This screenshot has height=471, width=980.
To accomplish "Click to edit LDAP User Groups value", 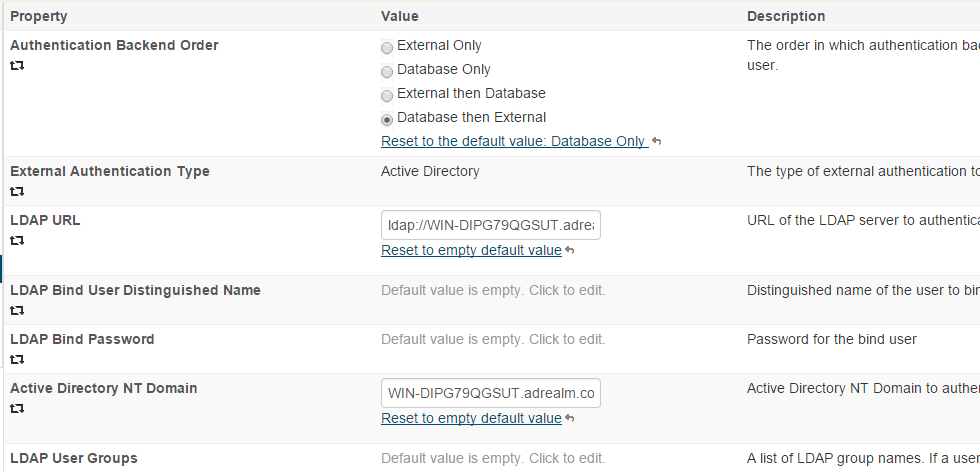I will pyautogui.click(x=493, y=458).
